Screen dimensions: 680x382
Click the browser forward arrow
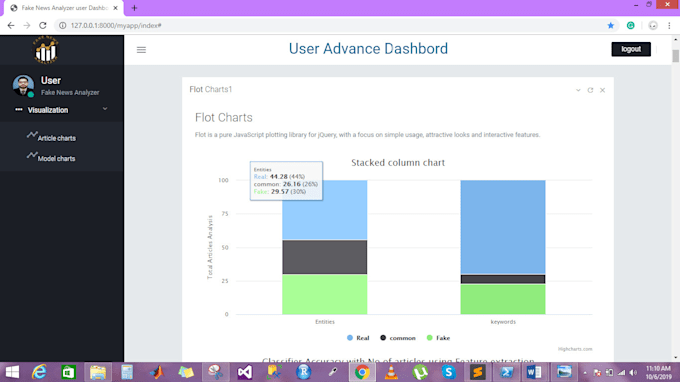point(27,26)
